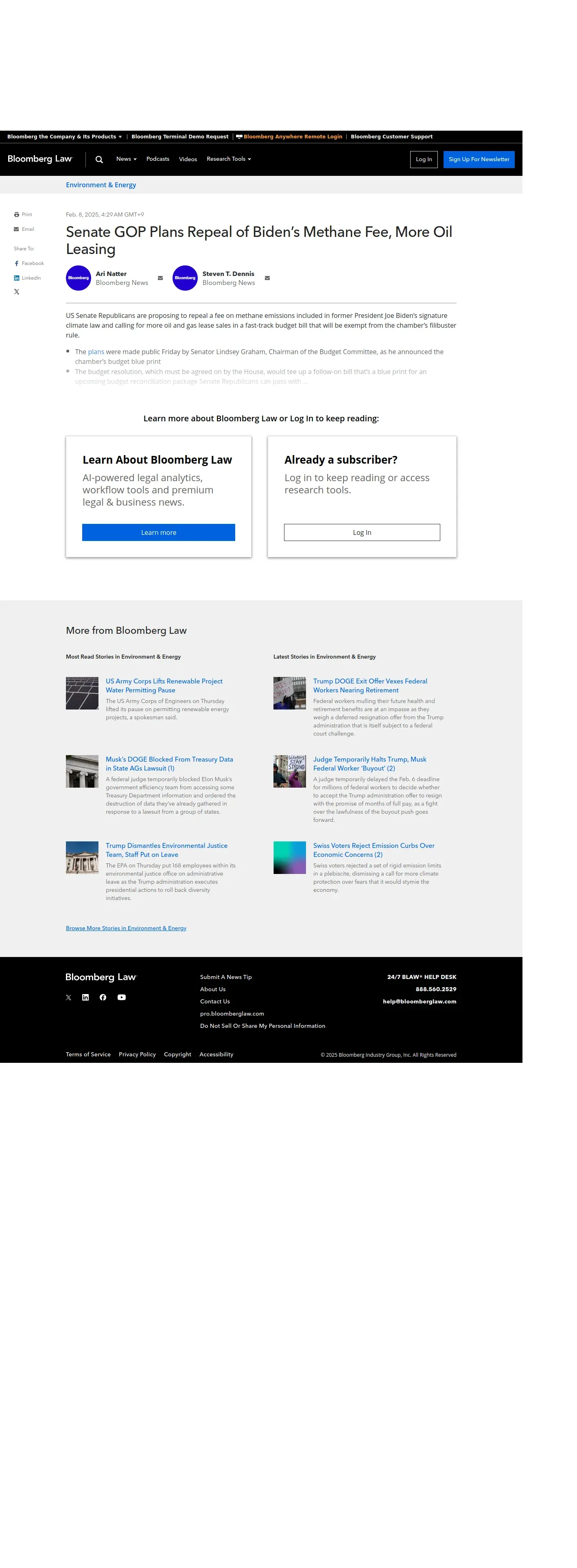Expand the Research Tools dropdown
Image resolution: width=577 pixels, height=1568 pixels.
coord(229,159)
